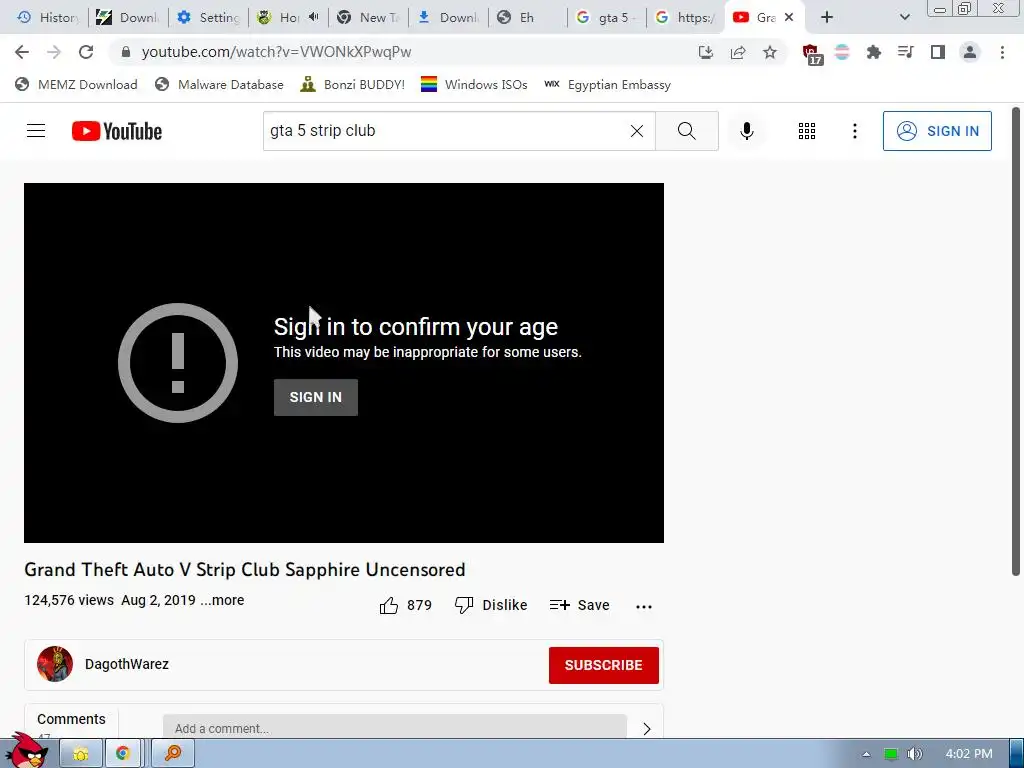Open the MEMZ Download bookmark
The image size is (1024, 768).
76,85
